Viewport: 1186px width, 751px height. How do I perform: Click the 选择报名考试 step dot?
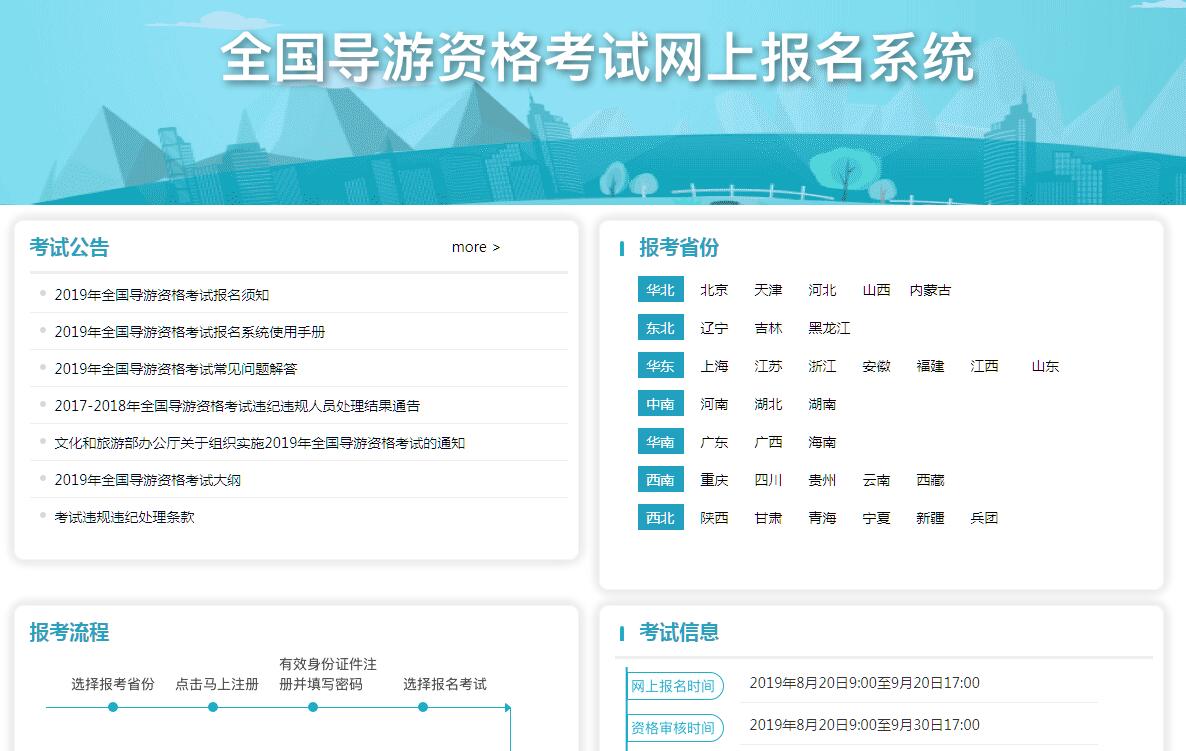point(423,707)
